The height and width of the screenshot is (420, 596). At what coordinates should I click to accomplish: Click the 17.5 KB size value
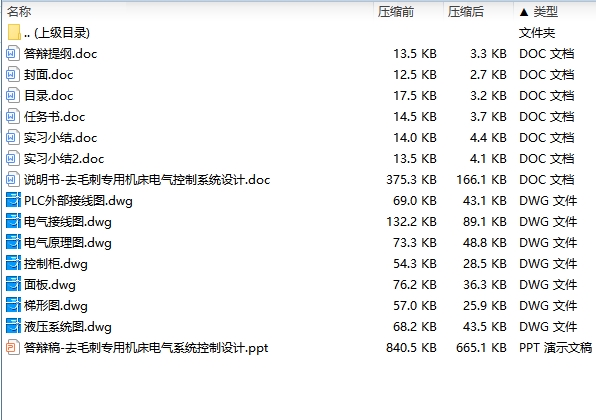pos(415,95)
